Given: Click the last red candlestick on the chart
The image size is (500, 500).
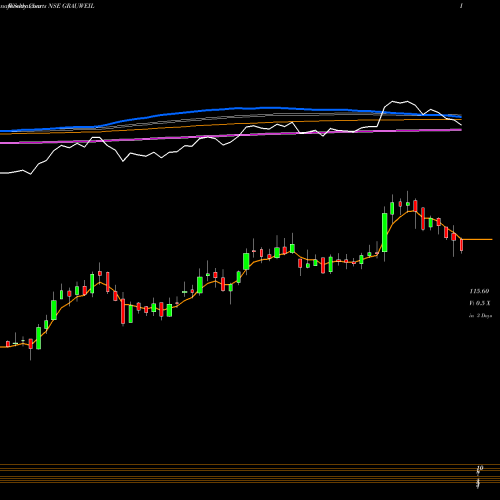Looking at the screenshot, I should (461, 245).
